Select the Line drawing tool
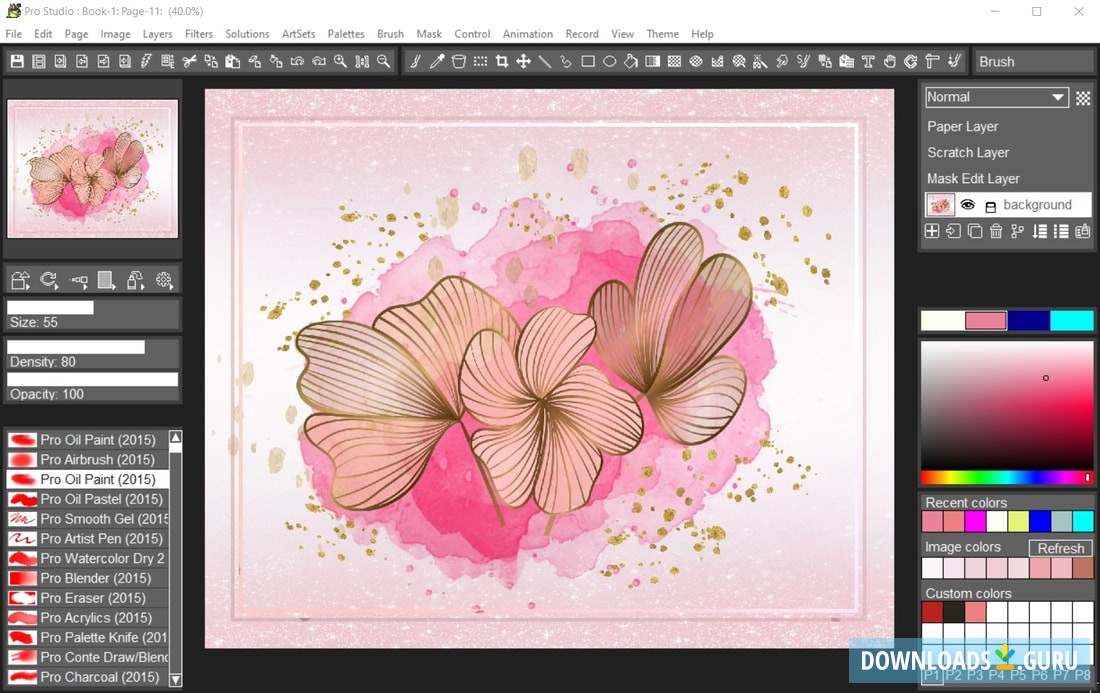Viewport: 1100px width, 693px height. point(544,62)
